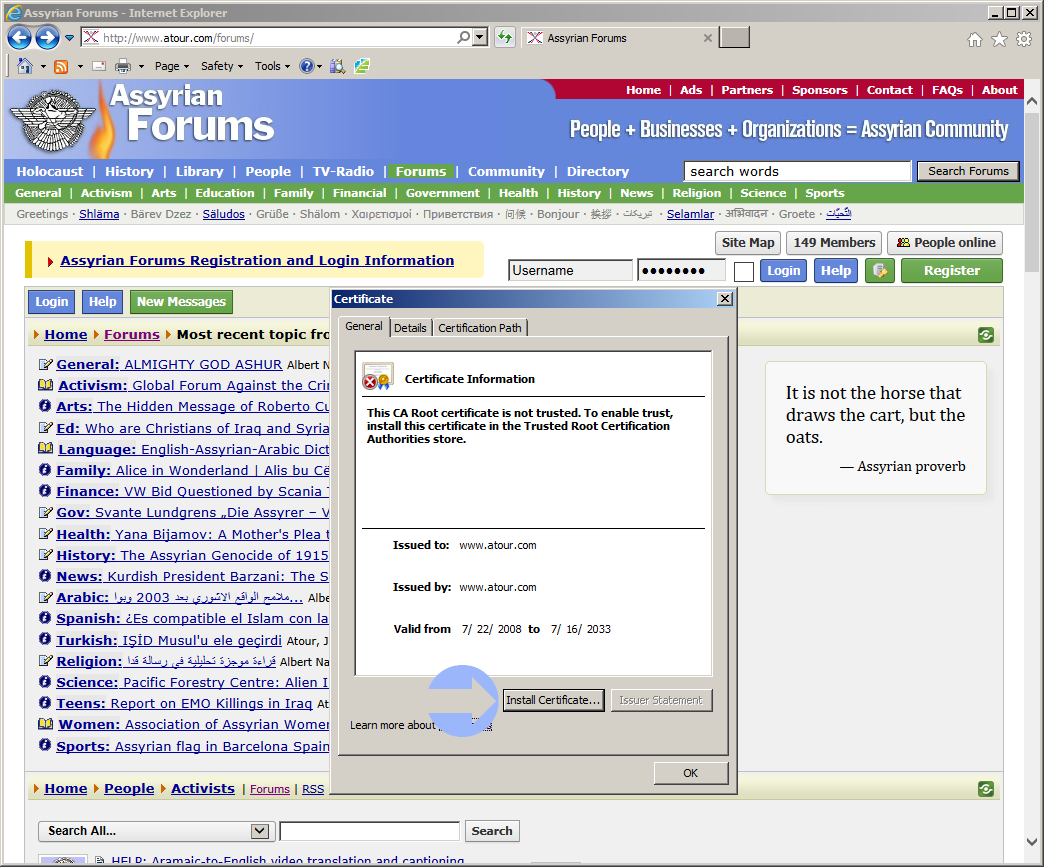The width and height of the screenshot is (1044, 867).
Task: Open a new blank tab
Action: click(x=734, y=37)
